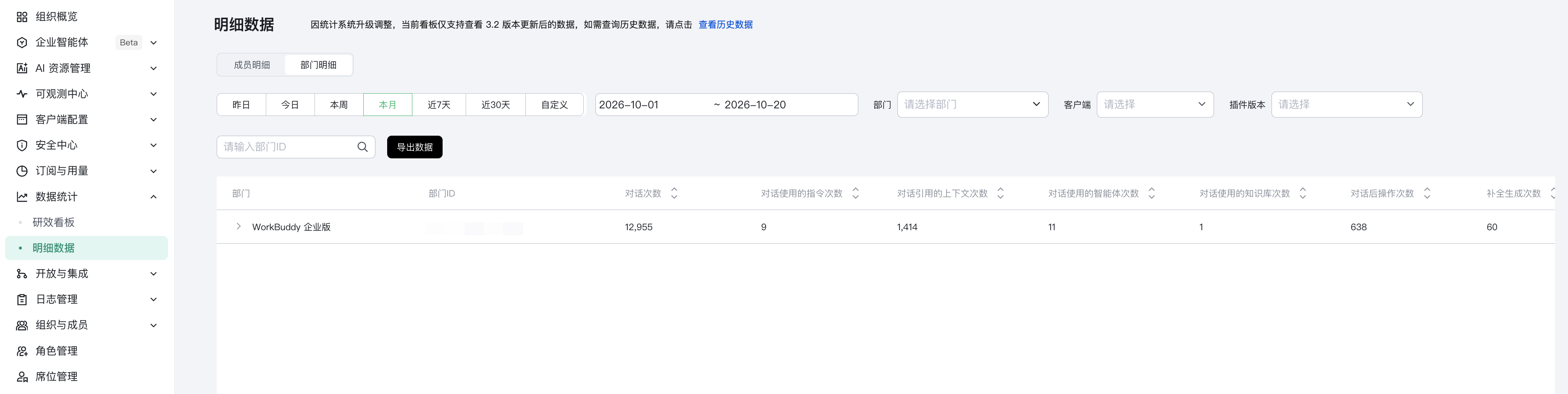Image resolution: width=1568 pixels, height=394 pixels.
Task: Select the 本月 date range option
Action: pos(388,105)
